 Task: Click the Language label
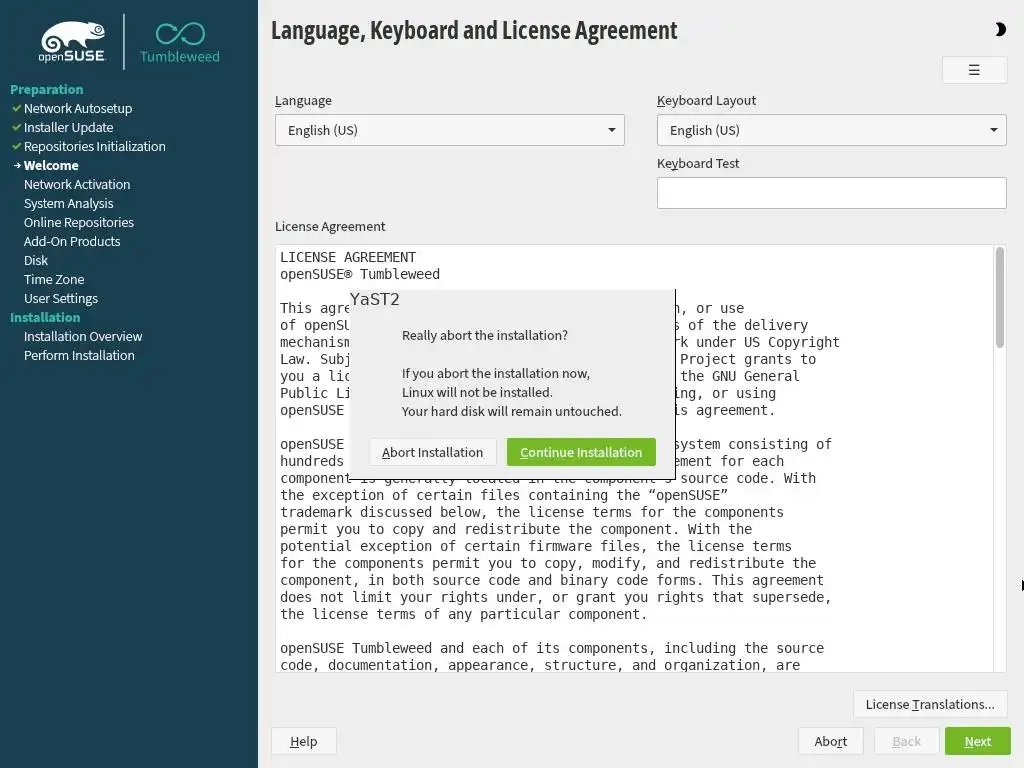point(303,101)
